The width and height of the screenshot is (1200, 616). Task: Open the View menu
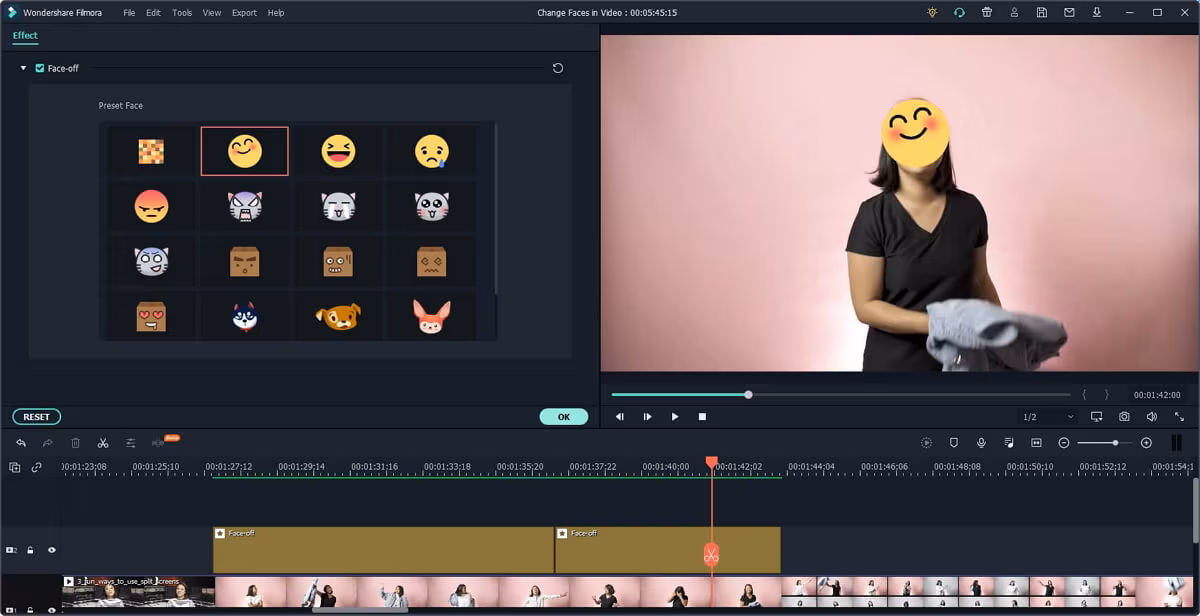pyautogui.click(x=212, y=13)
